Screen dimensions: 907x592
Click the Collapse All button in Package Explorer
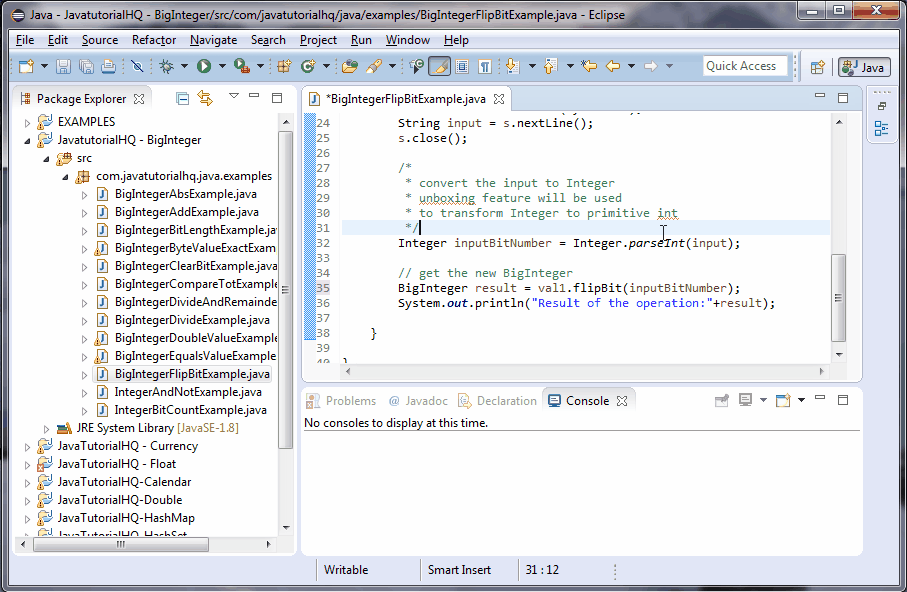tap(183, 97)
